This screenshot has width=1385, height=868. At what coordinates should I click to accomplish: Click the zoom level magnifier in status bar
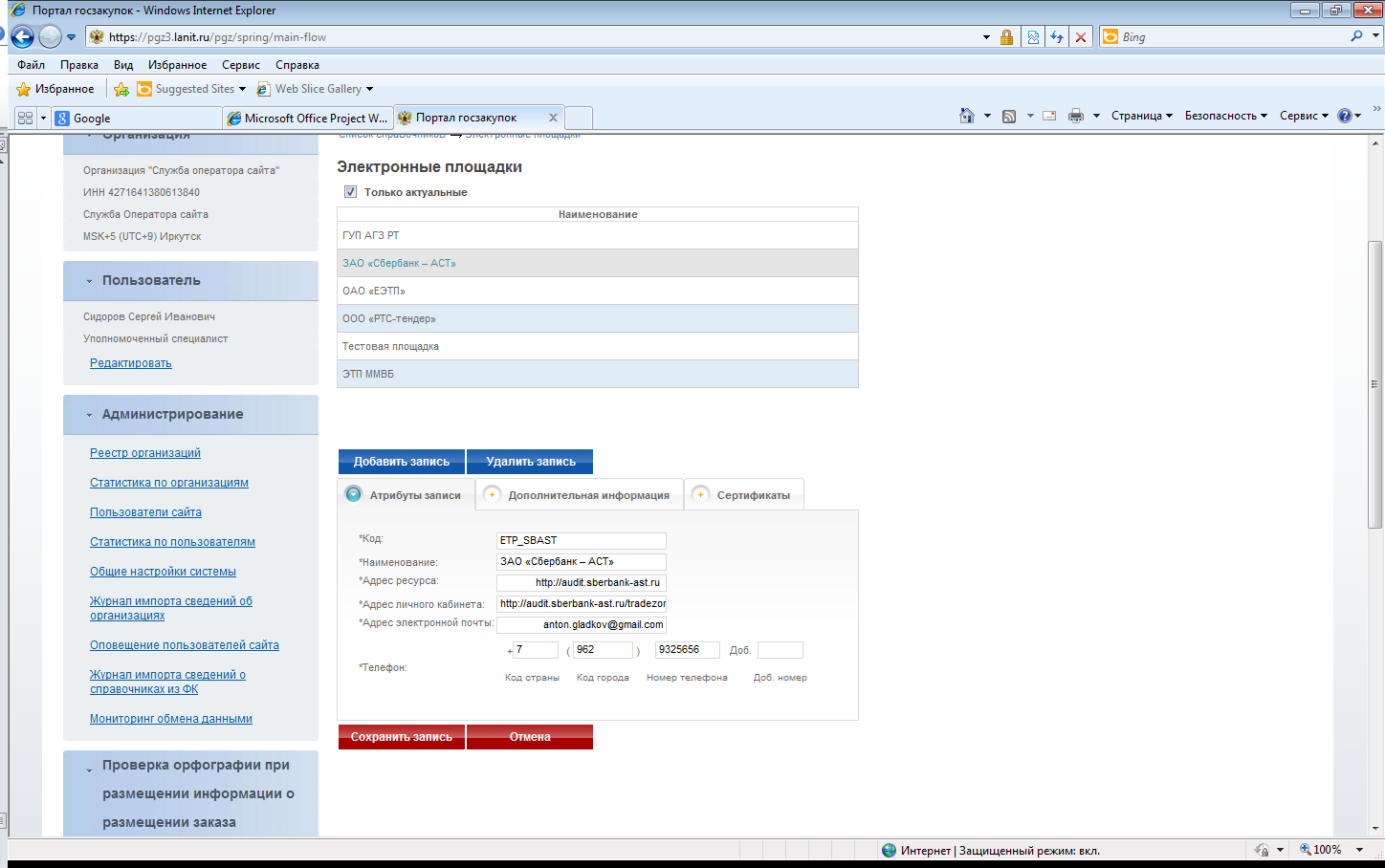(x=1305, y=849)
